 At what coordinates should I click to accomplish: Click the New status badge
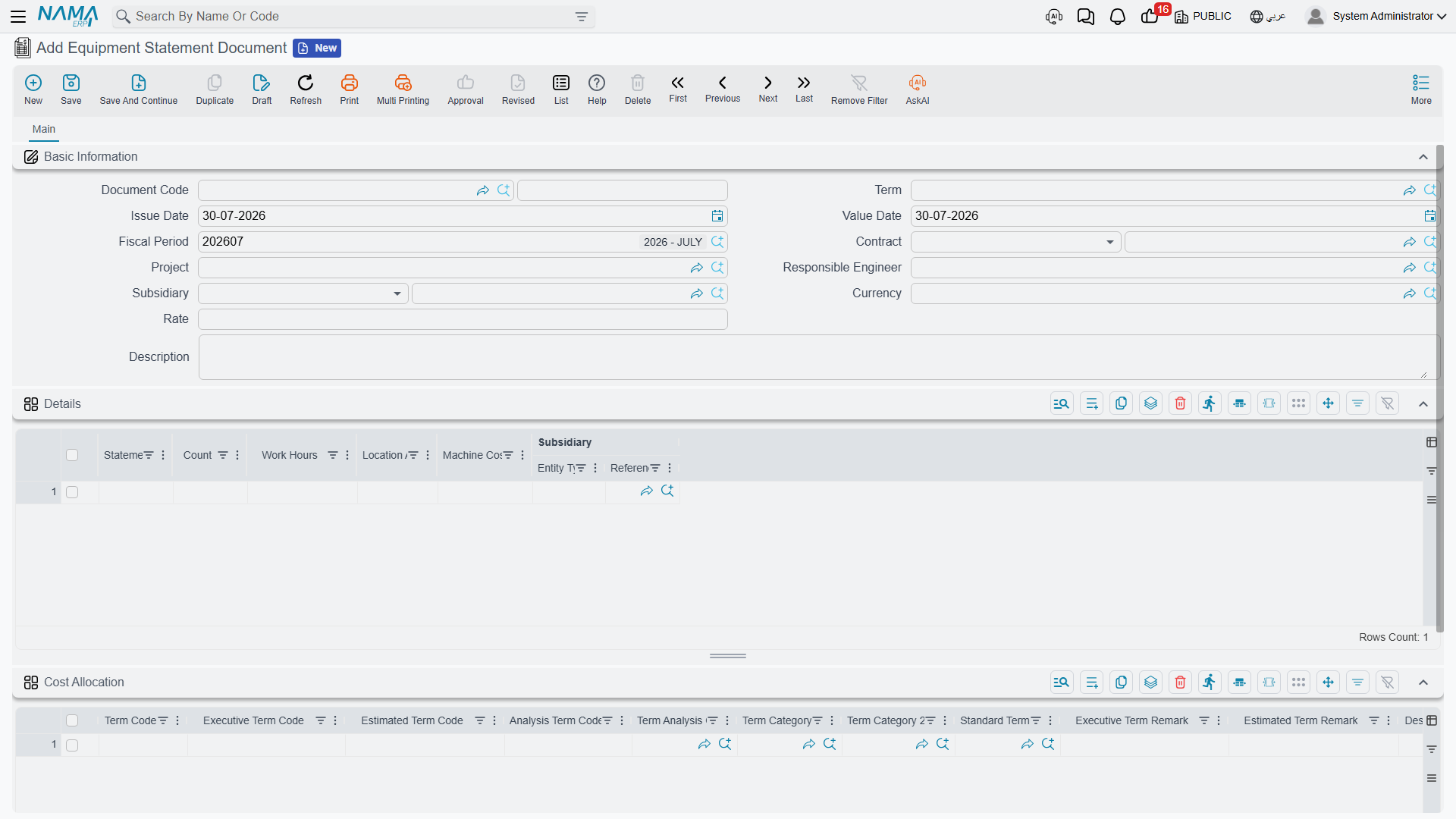click(x=317, y=48)
